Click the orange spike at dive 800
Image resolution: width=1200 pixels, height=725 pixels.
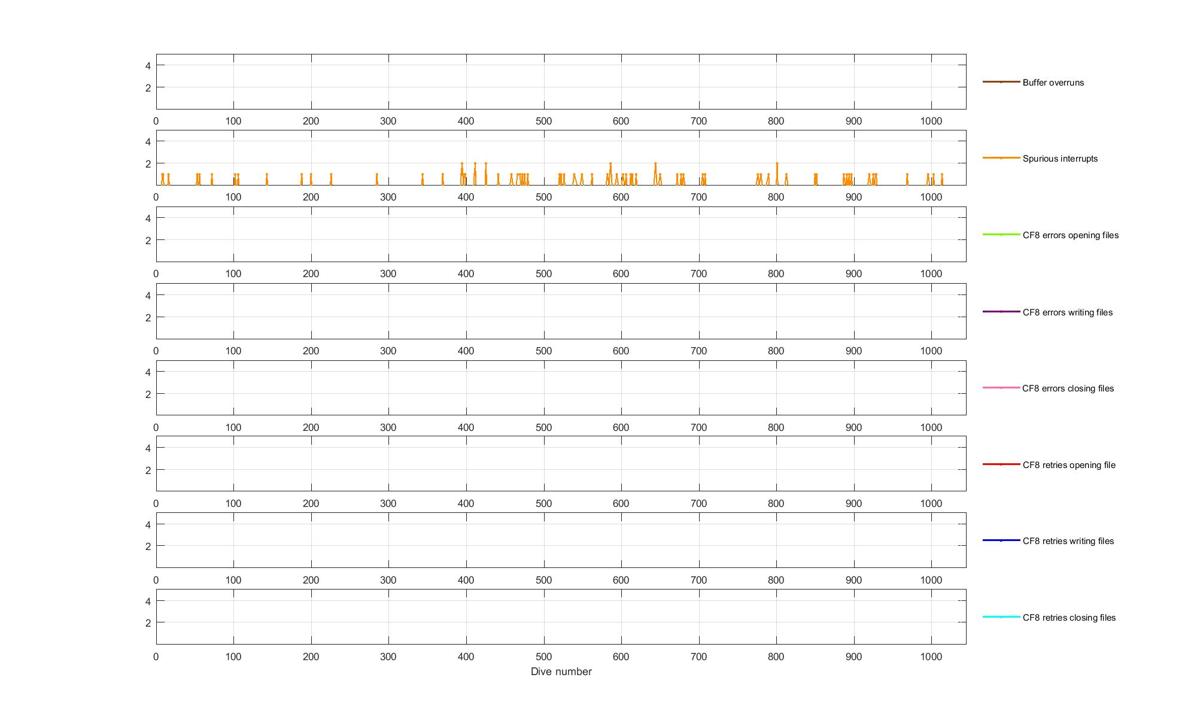pos(777,174)
